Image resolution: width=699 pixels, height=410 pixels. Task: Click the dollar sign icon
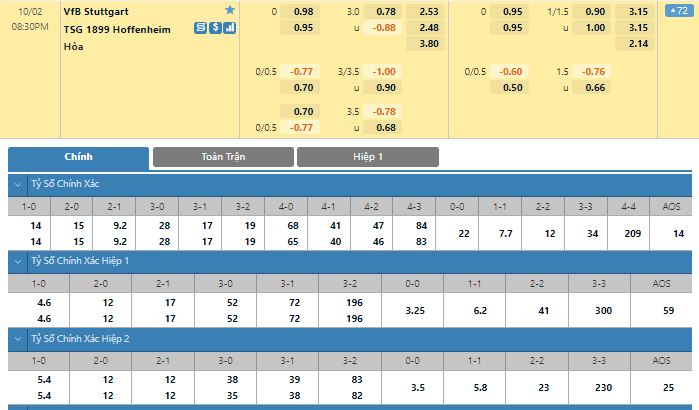tap(215, 29)
